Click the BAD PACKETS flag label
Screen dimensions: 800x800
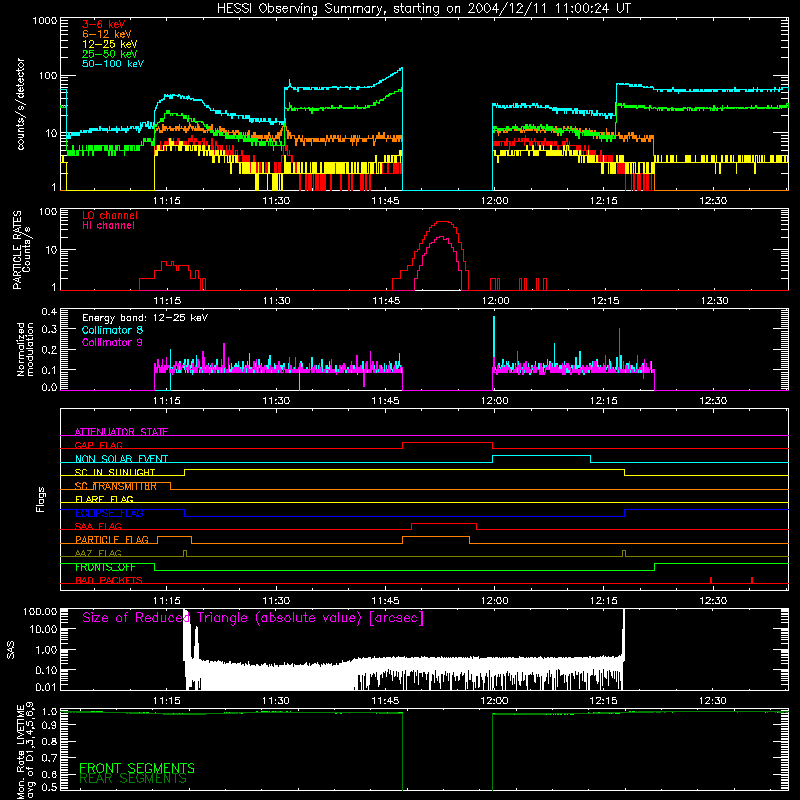pos(109,580)
